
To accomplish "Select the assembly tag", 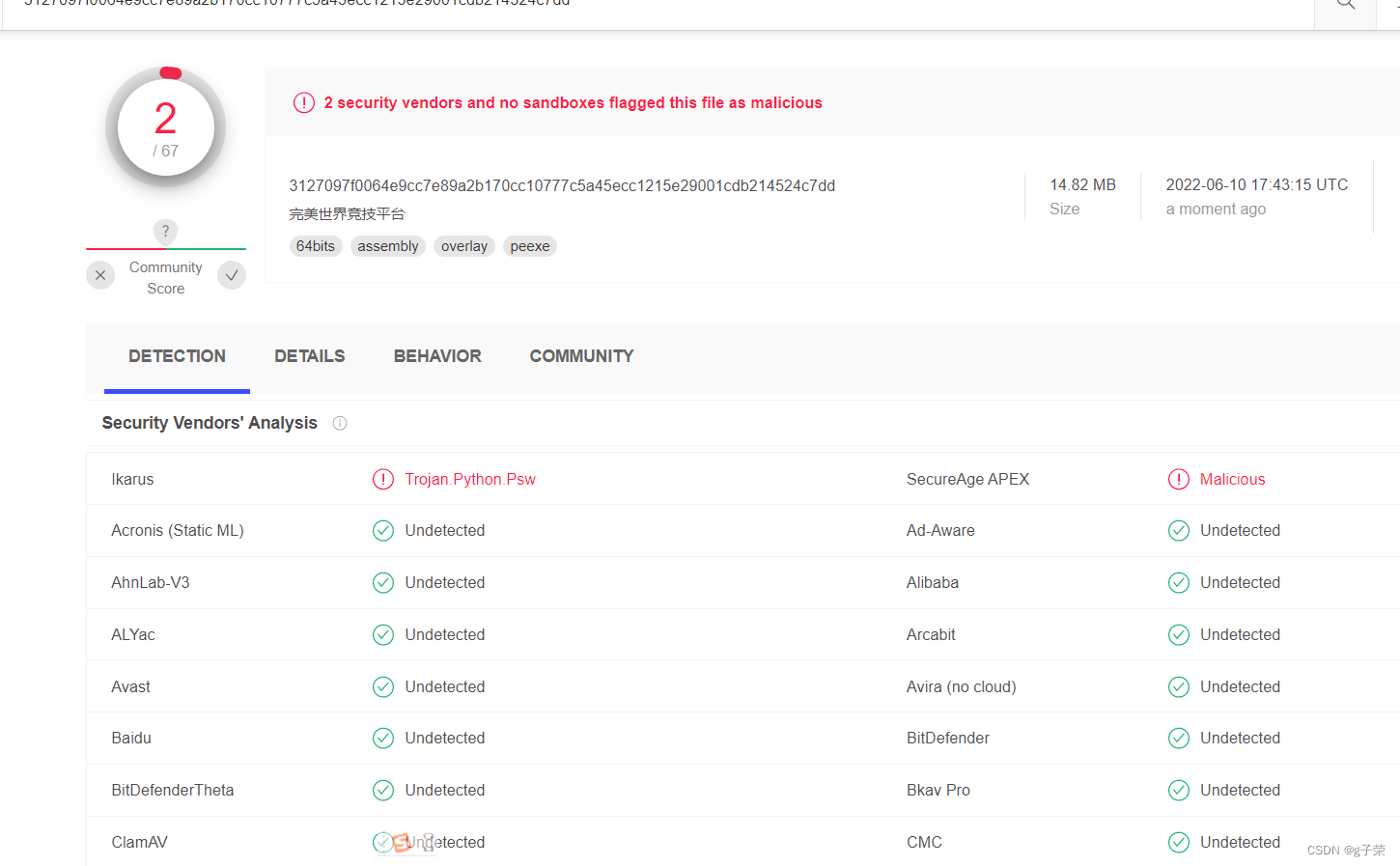I will (387, 246).
